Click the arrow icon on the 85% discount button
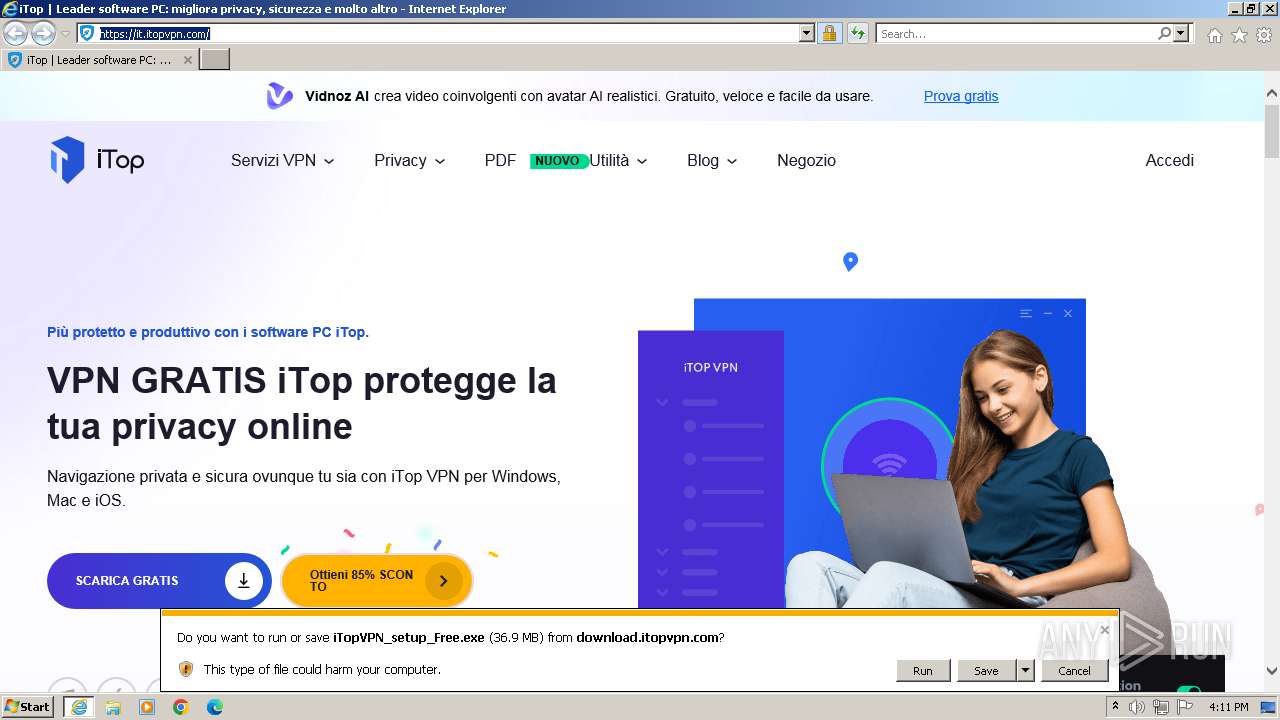Image resolution: width=1280 pixels, height=720 pixels. (443, 580)
